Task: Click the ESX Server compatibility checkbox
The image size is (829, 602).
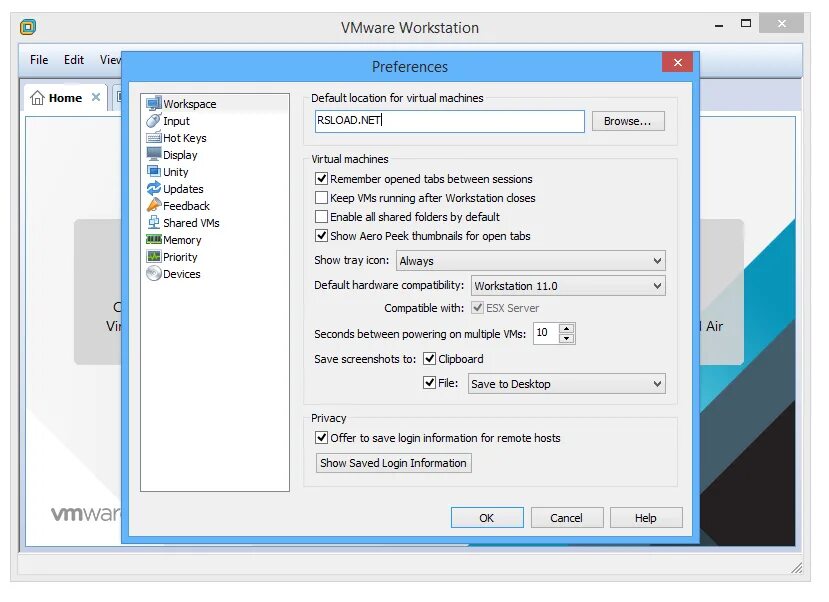Action: (x=477, y=308)
